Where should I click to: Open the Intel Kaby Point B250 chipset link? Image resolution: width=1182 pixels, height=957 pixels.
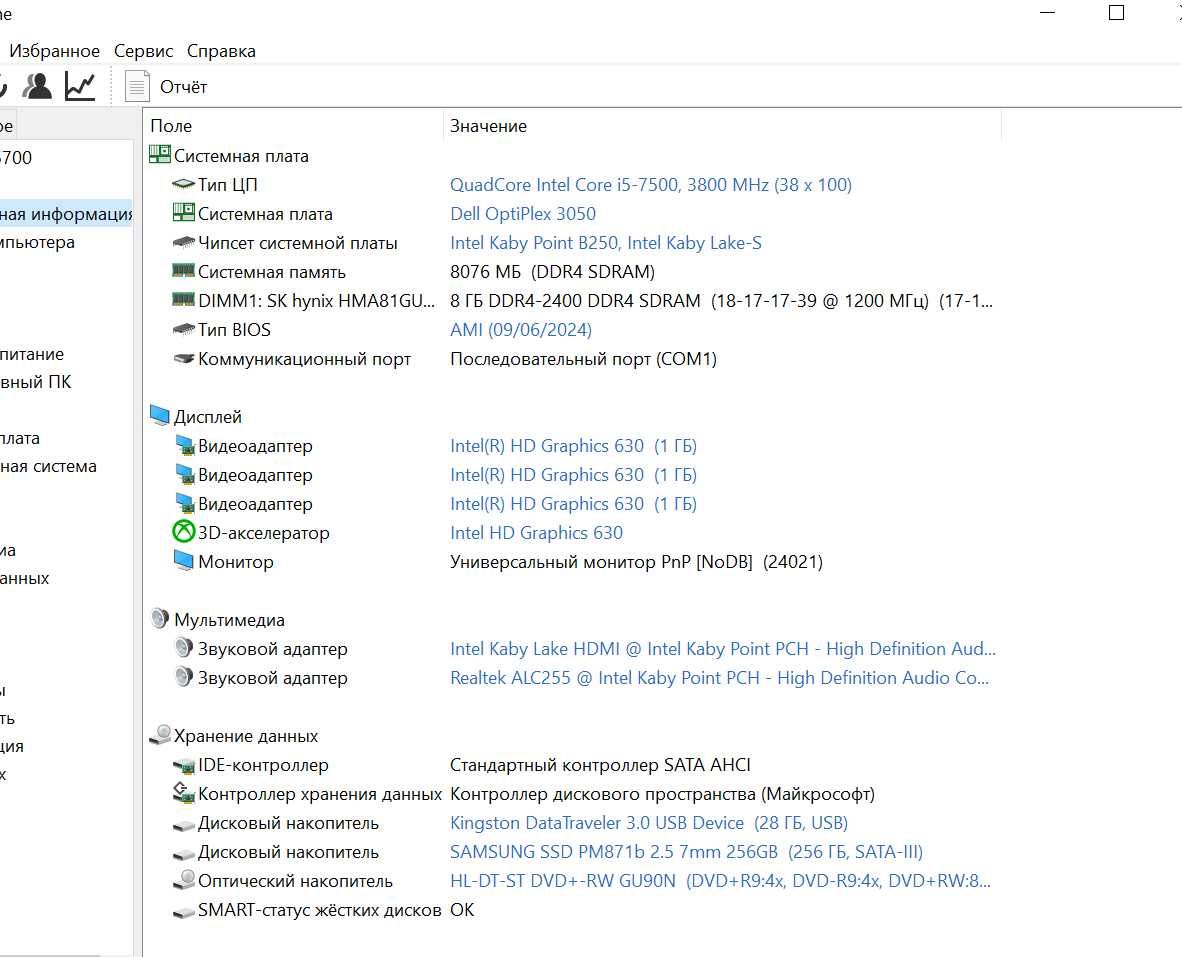(x=605, y=243)
